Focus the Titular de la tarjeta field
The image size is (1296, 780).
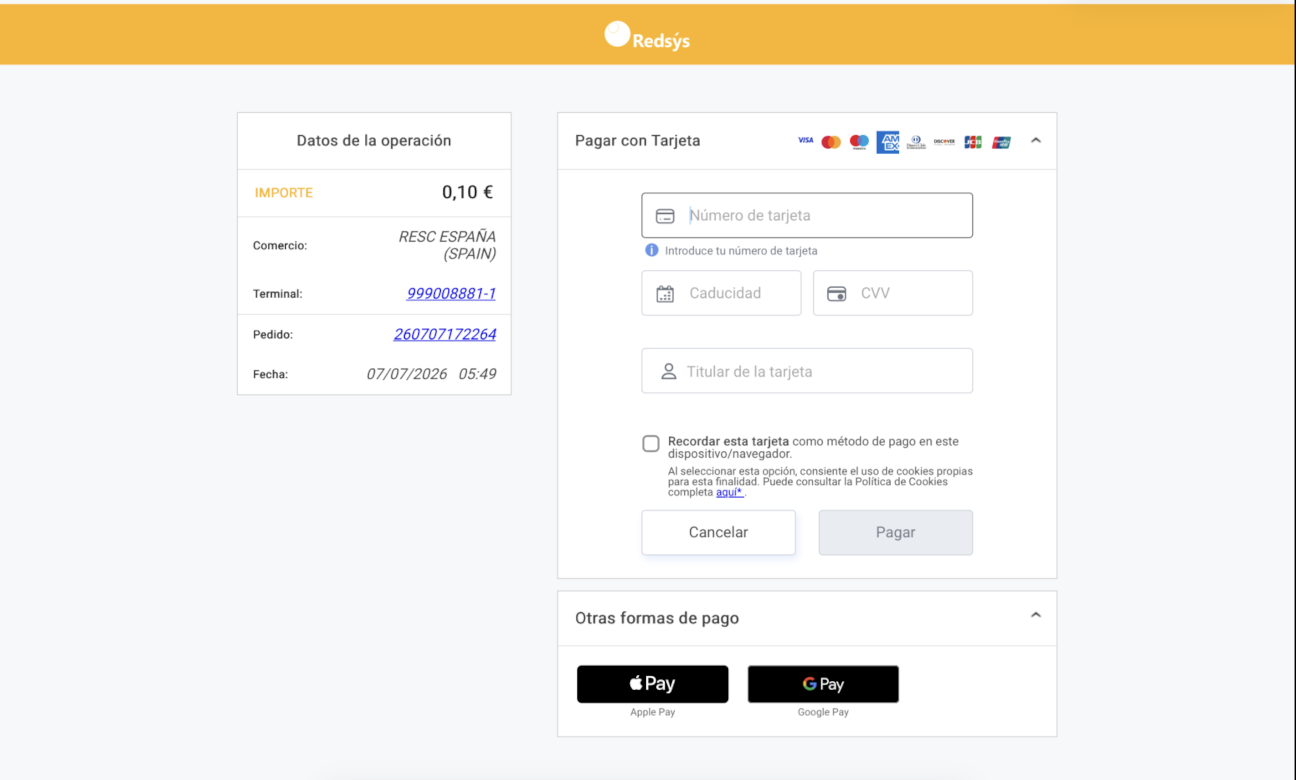coord(807,371)
